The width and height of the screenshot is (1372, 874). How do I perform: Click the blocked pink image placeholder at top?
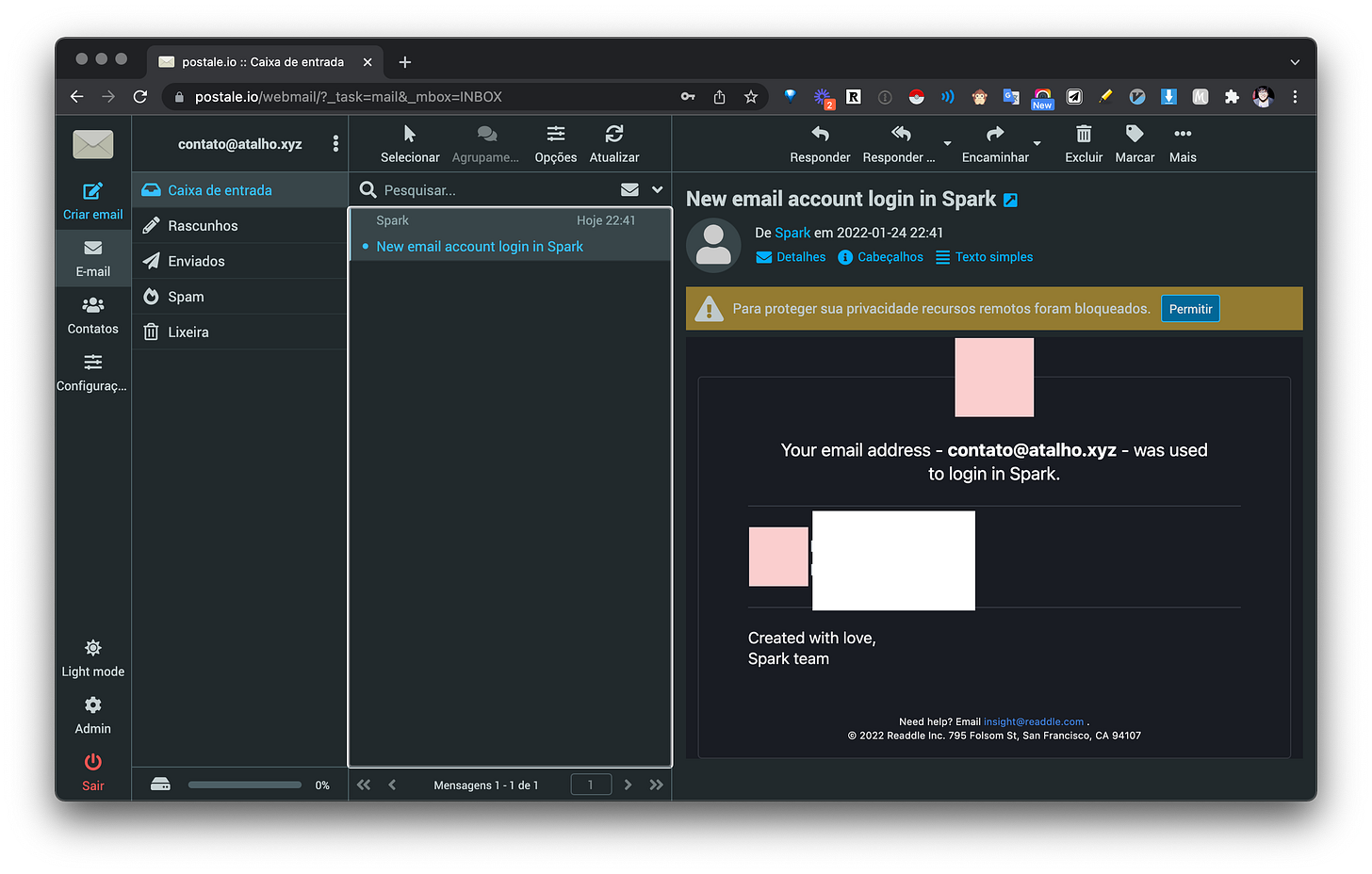pyautogui.click(x=994, y=377)
